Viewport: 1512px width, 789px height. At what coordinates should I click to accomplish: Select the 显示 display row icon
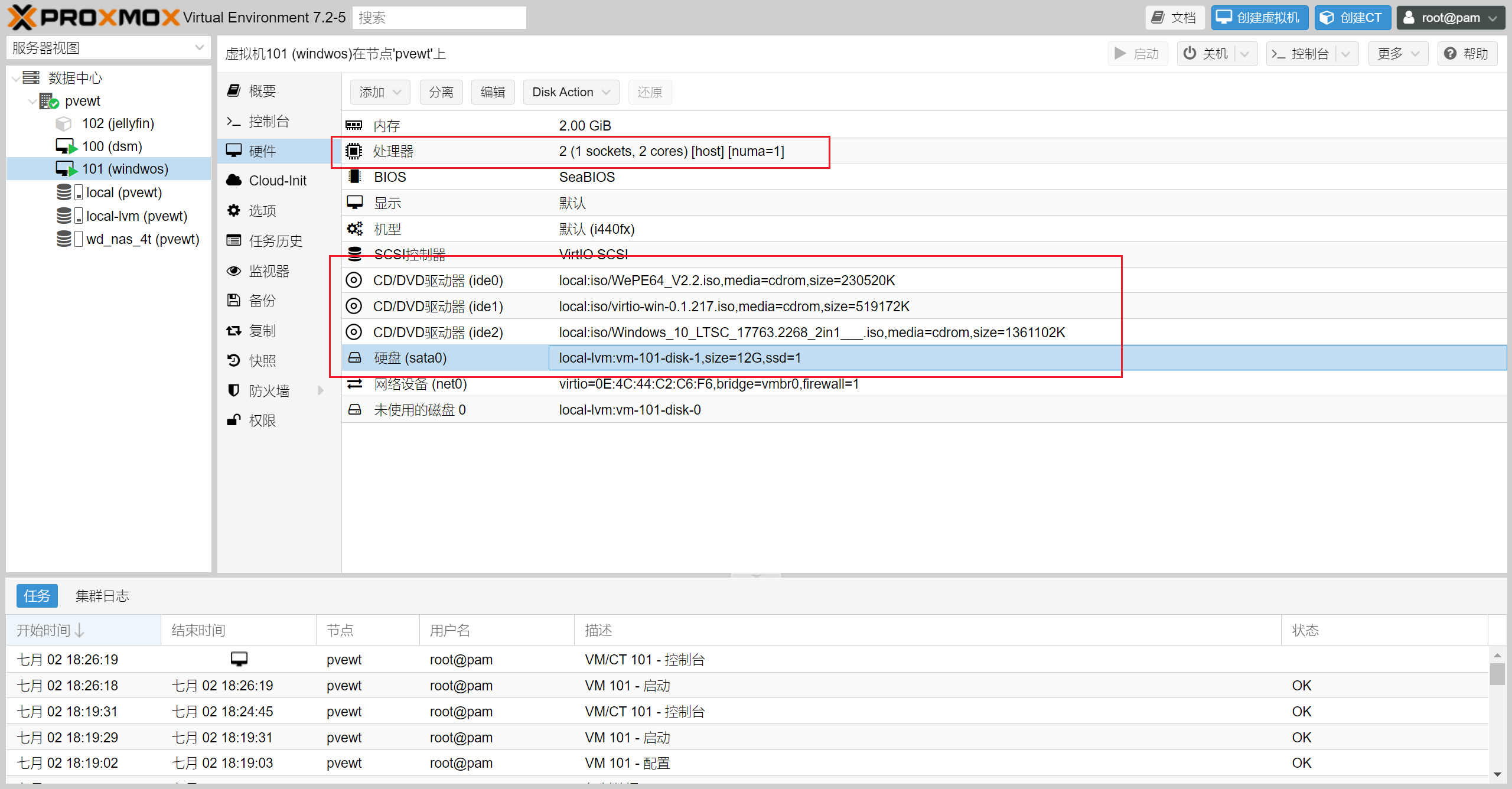click(x=354, y=203)
